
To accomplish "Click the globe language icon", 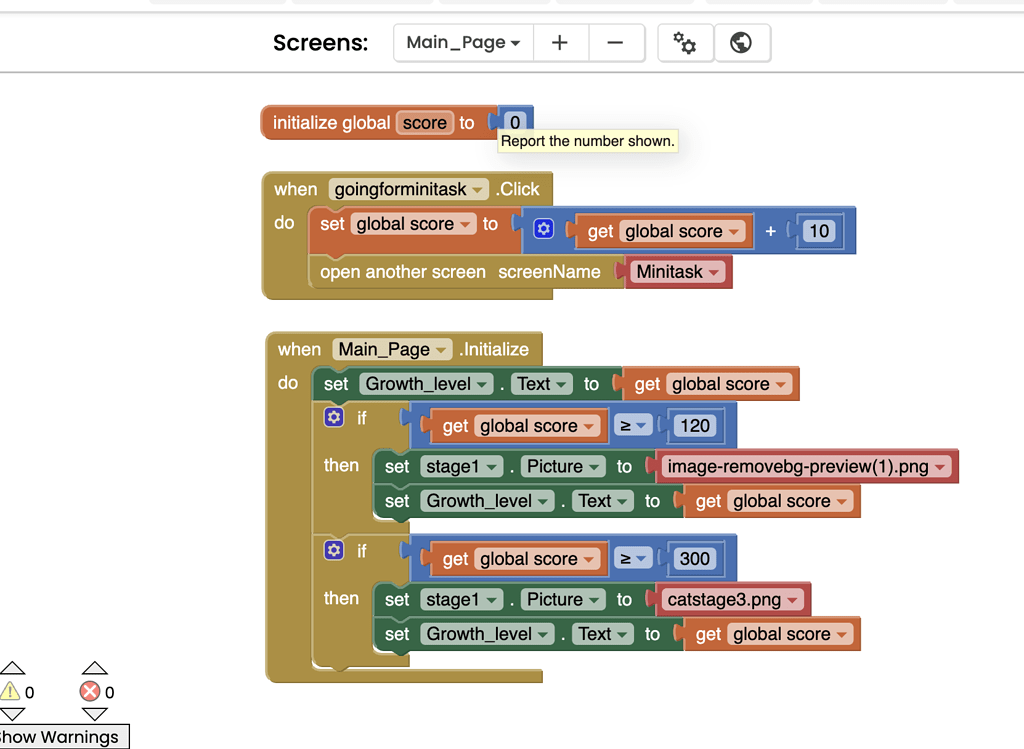I will [x=741, y=43].
